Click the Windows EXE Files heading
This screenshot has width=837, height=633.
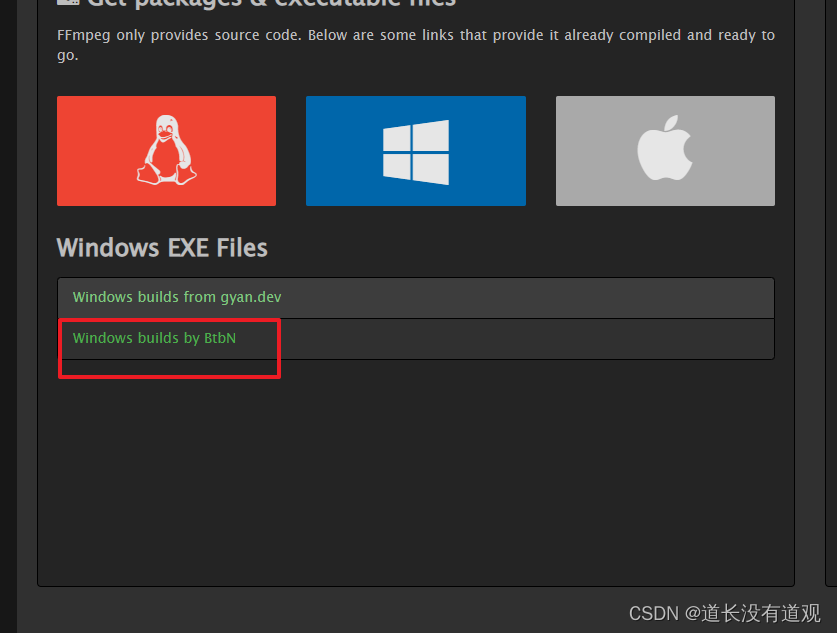162,248
